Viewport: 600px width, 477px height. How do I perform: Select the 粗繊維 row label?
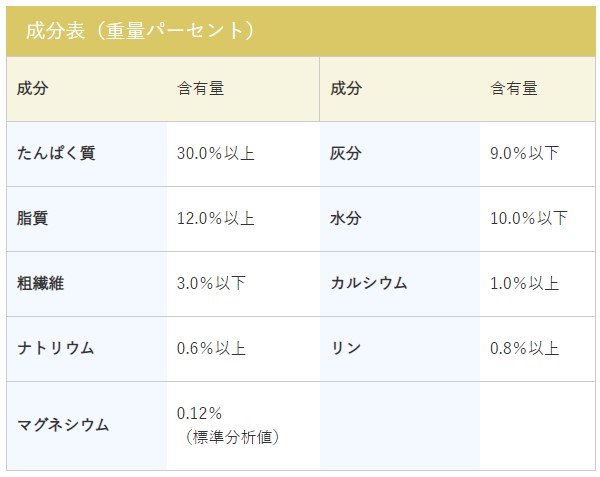41,283
